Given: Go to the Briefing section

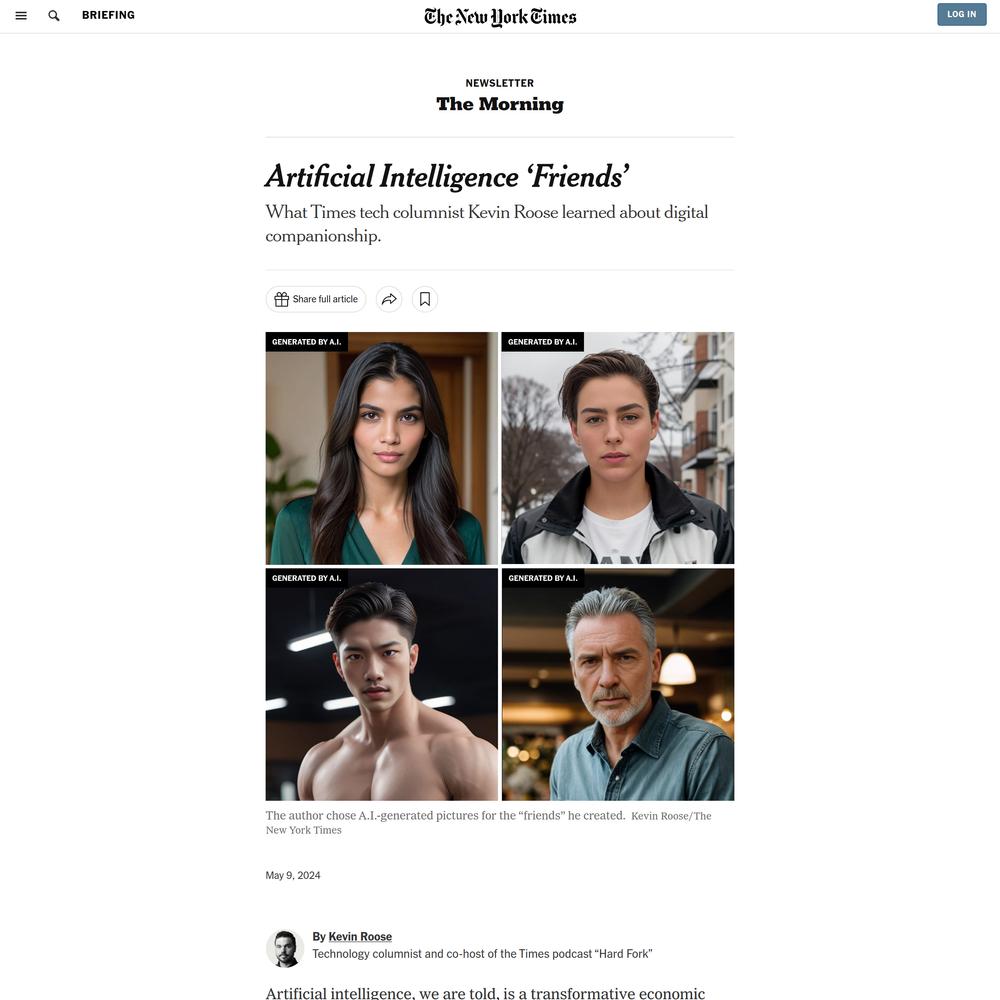Looking at the screenshot, I should [x=108, y=15].
